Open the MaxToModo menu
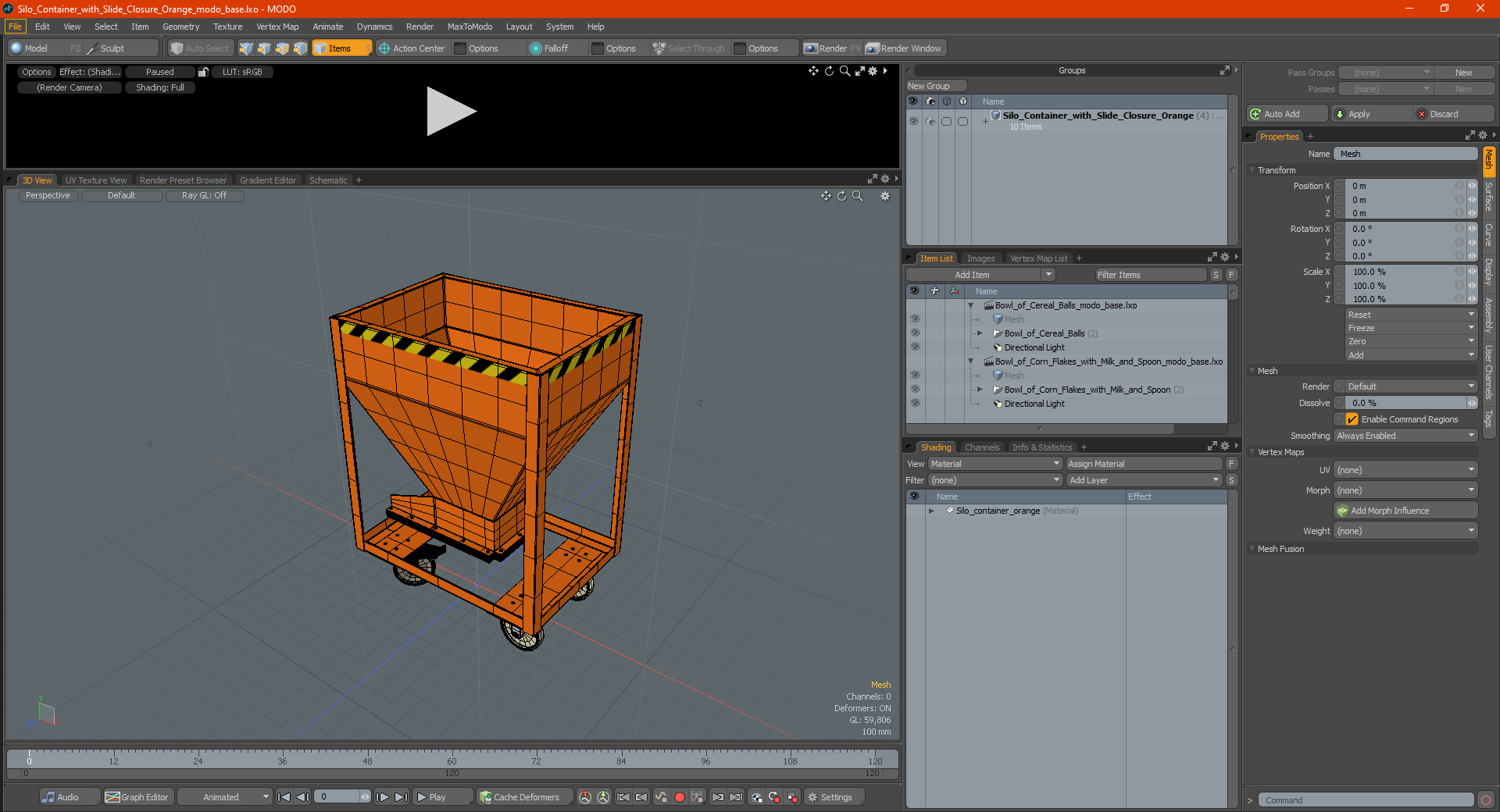 (x=470, y=27)
